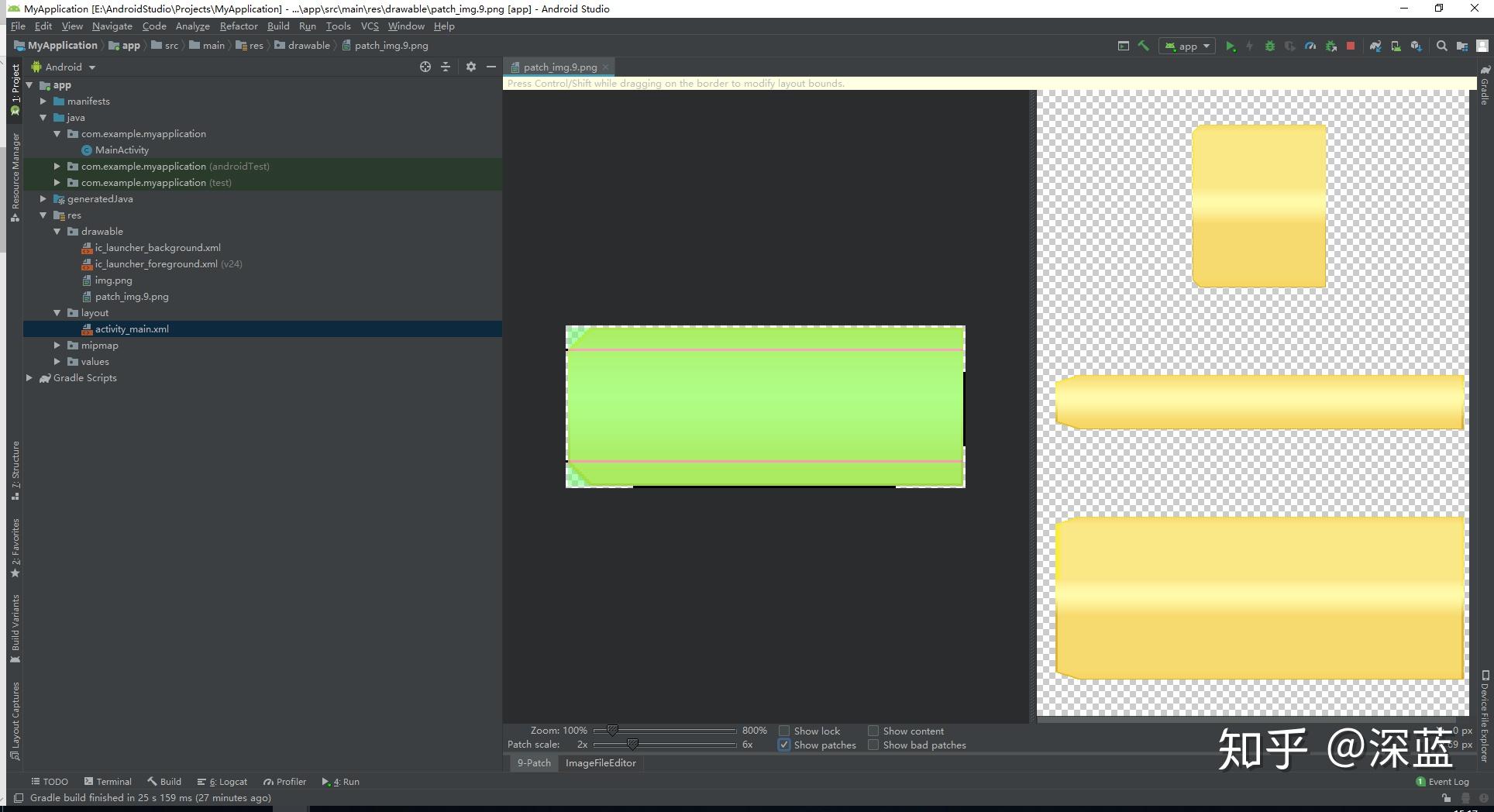Expand the Gradle Scripts node
The image size is (1494, 812).
29,378
